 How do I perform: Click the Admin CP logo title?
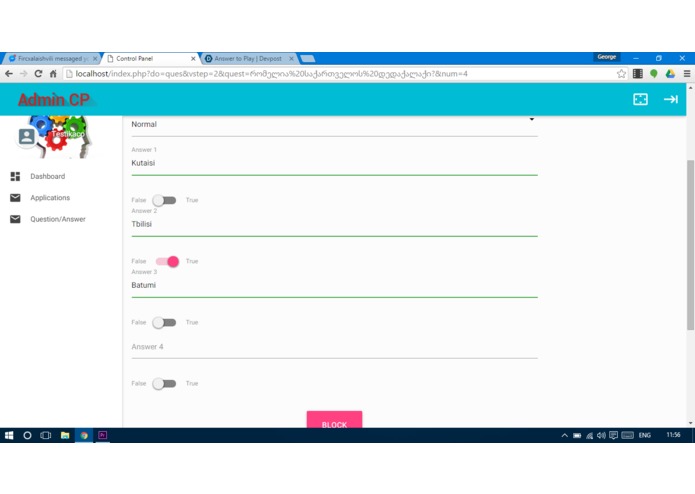click(54, 100)
